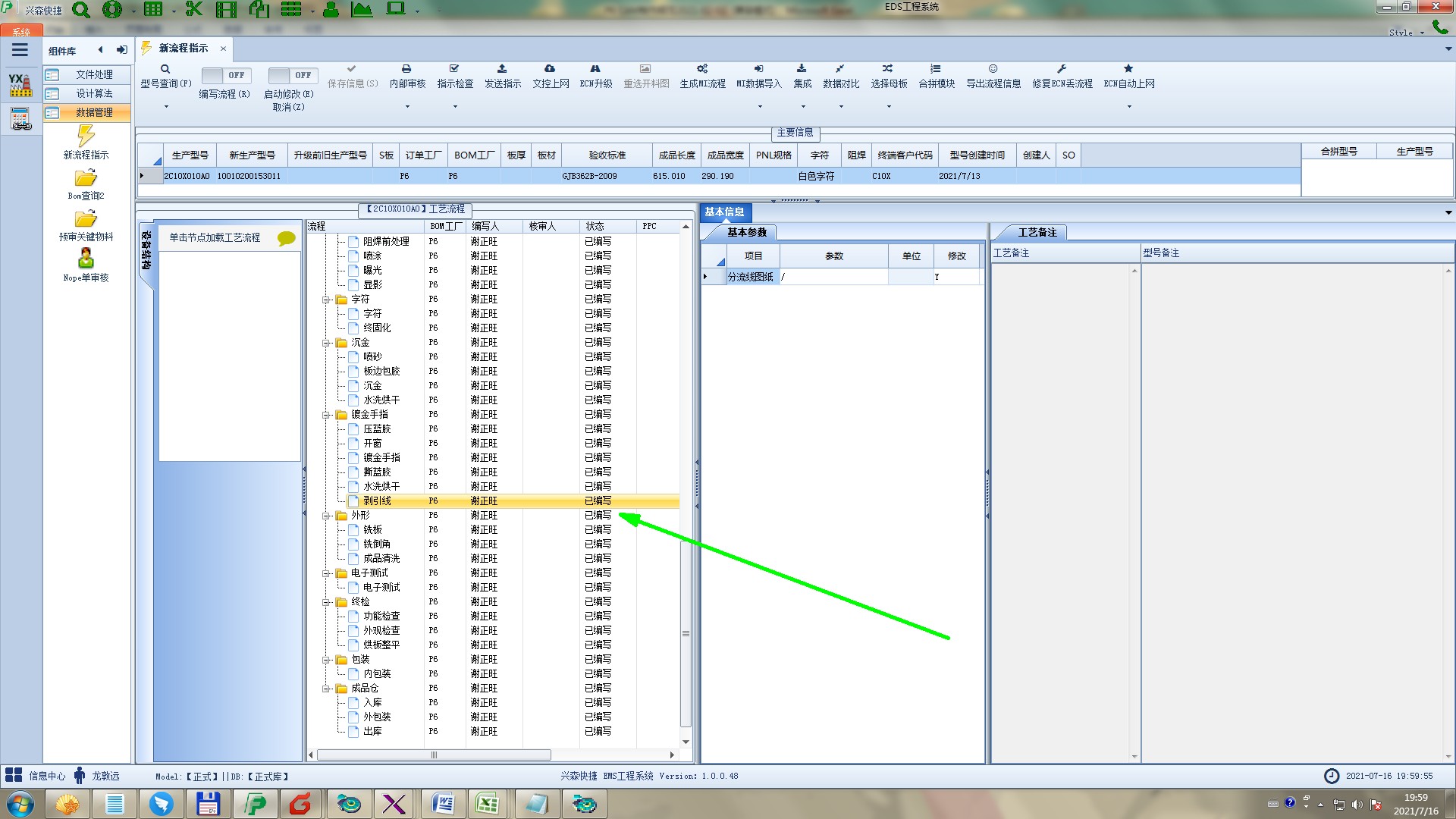The image size is (1456, 819).
Task: Open 文件处理 sidebar section
Action: tap(87, 74)
